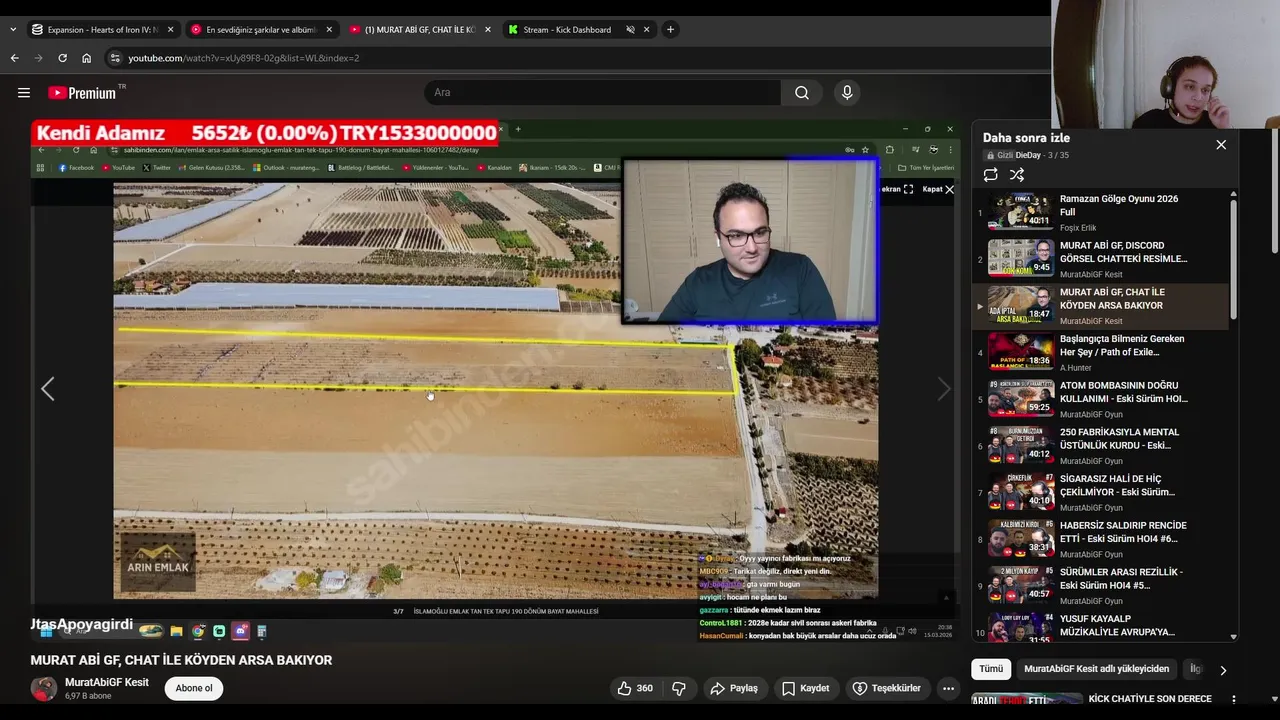The height and width of the screenshot is (720, 1280).
Task: Play YUSUF KAYAALP MÜZİKALİYLE AVRUPA'YA video
Action: coord(1100,625)
